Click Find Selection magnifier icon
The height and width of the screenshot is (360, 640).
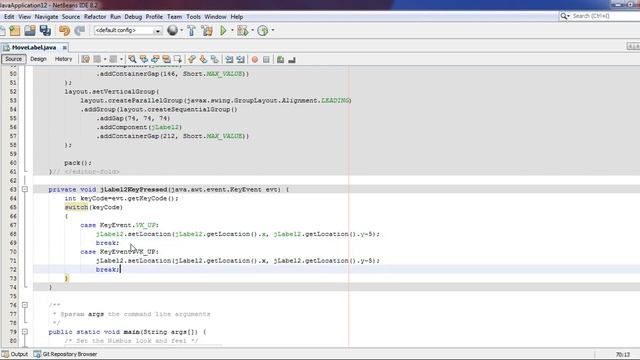(x=132, y=60)
